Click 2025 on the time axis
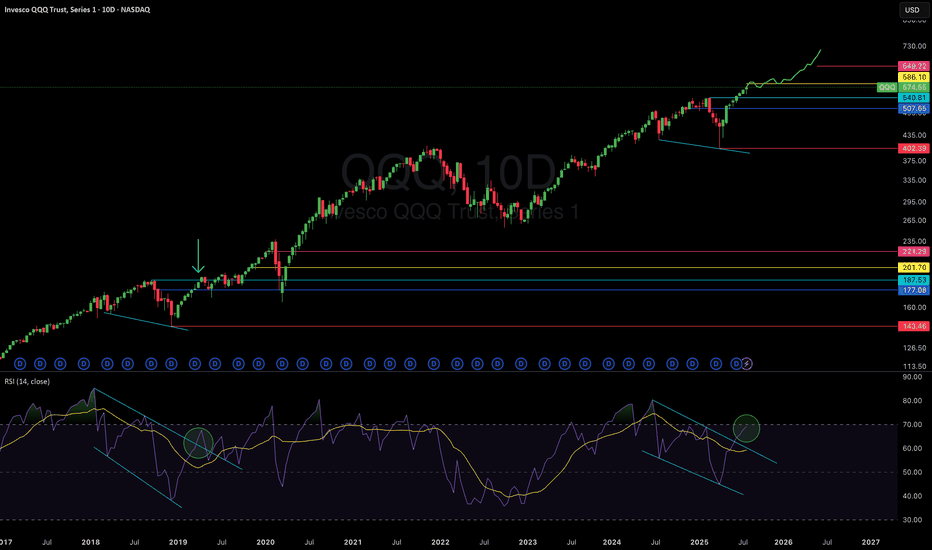 699,542
